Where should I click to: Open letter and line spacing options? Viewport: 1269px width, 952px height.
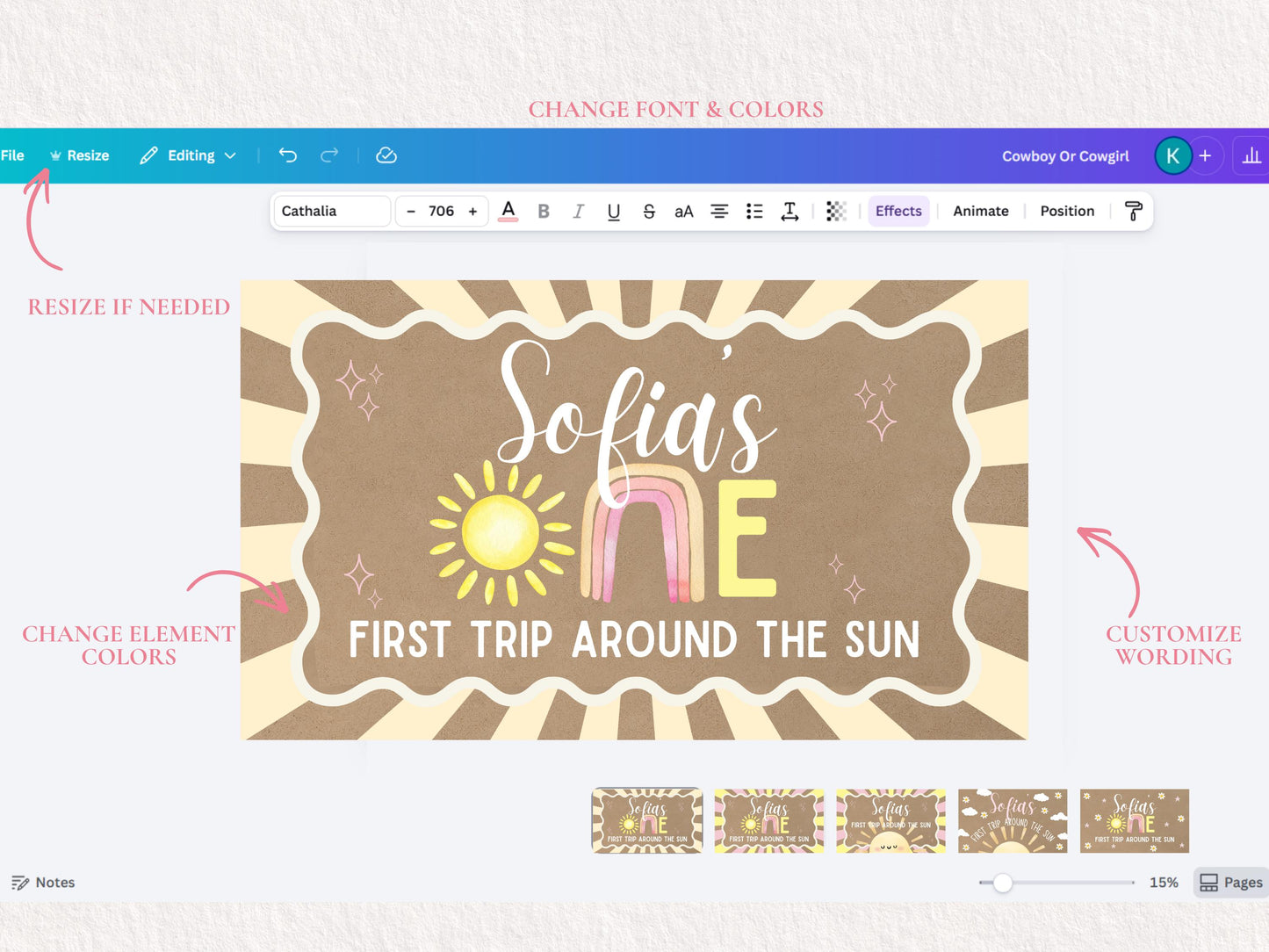click(x=790, y=212)
